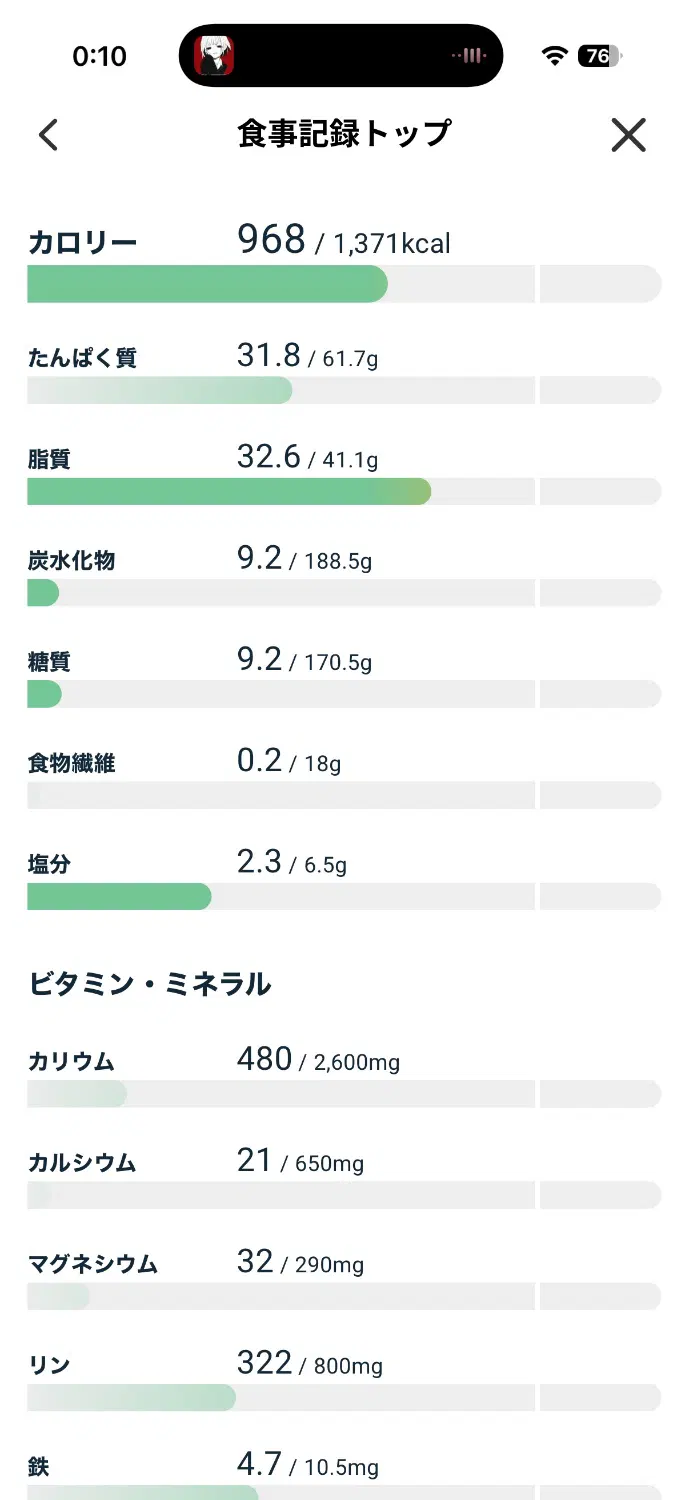Image resolution: width=689 pixels, height=1500 pixels.
Task: Tap the リン progress bar
Action: (x=344, y=1398)
